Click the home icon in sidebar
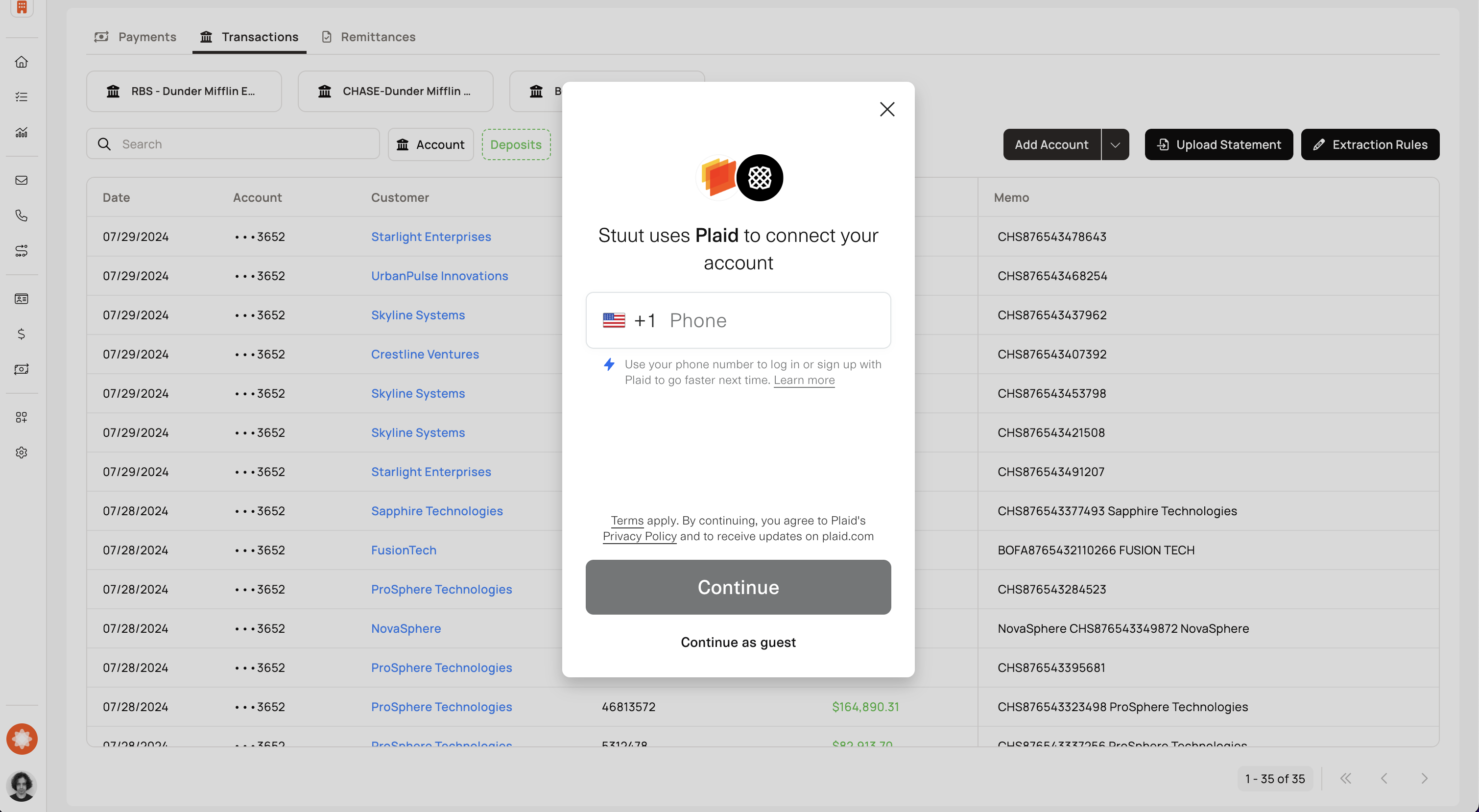This screenshot has width=1479, height=812. tap(21, 61)
